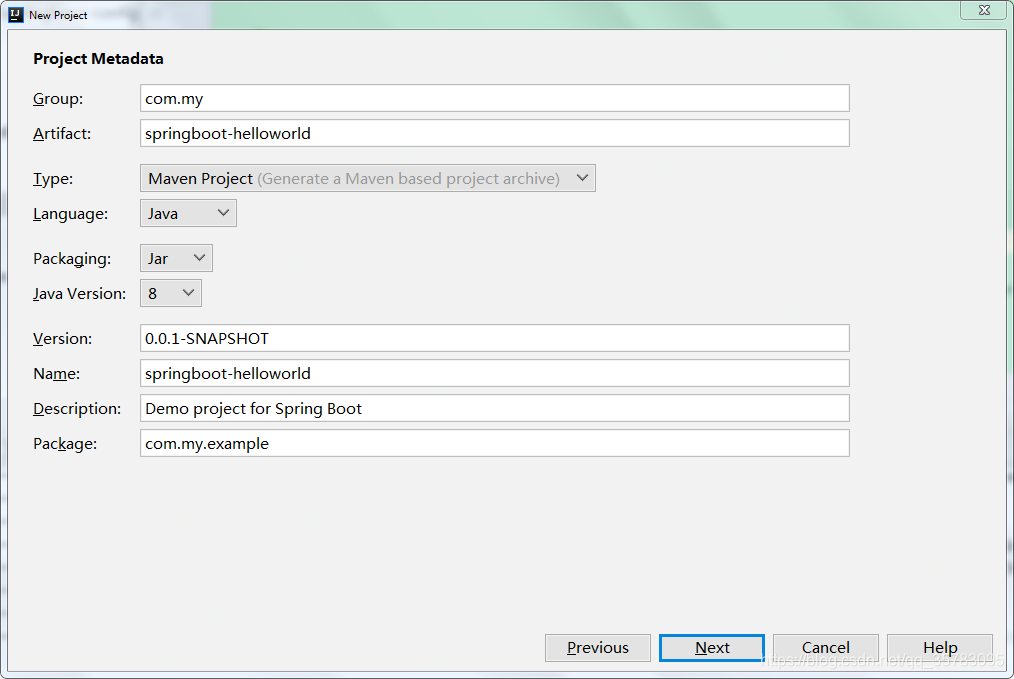
Task: Click the Description: label
Action: coord(77,409)
